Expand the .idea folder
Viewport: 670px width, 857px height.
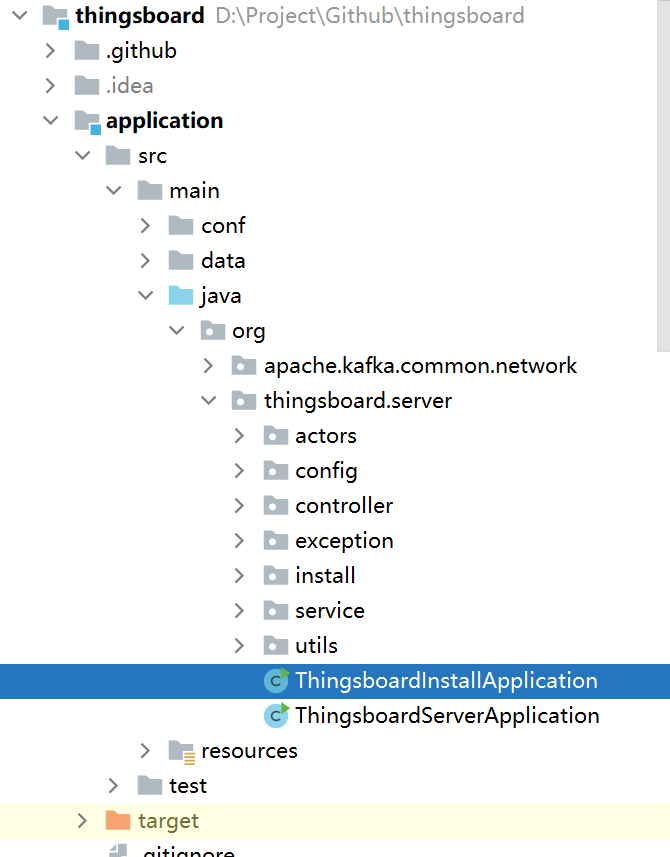click(50, 86)
